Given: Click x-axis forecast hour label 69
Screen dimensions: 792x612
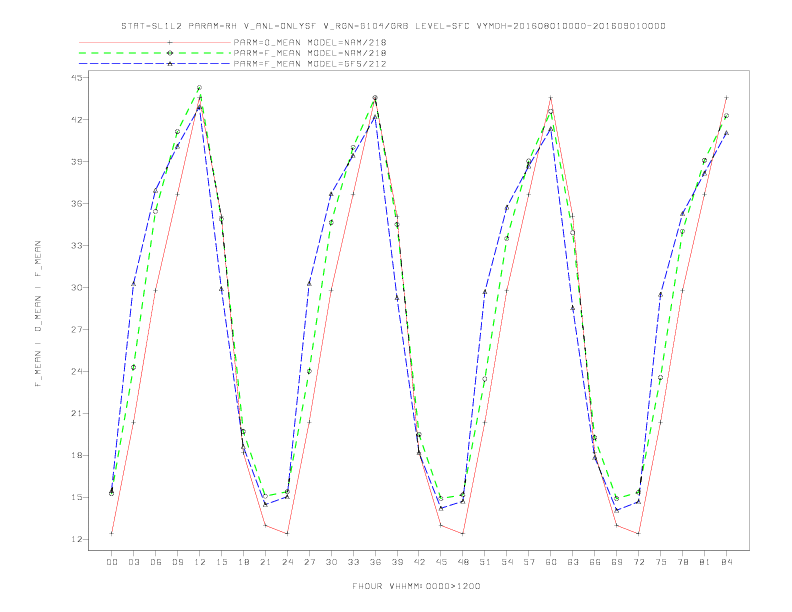Looking at the screenshot, I should click(x=617, y=562).
